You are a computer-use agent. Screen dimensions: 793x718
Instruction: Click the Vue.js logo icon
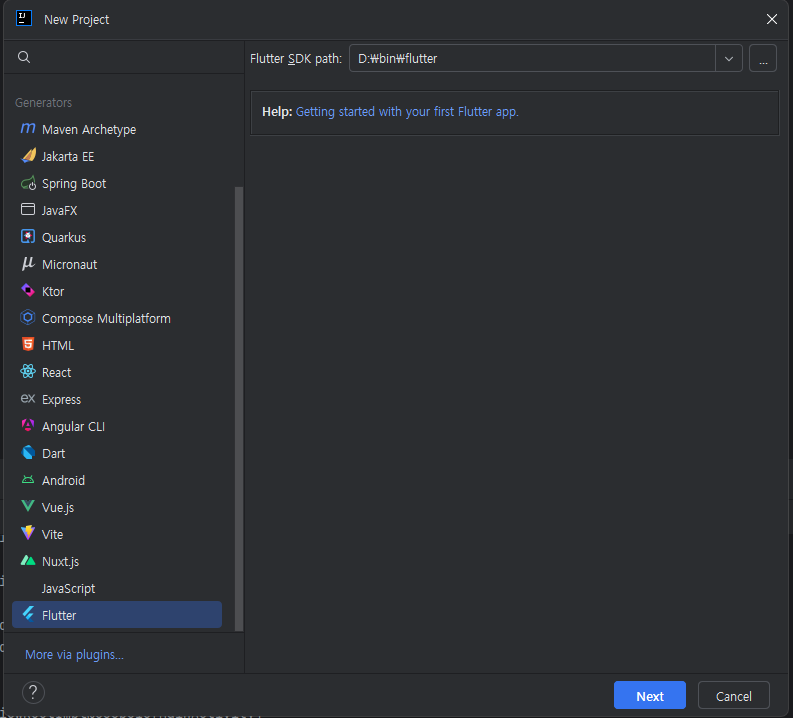click(x=28, y=506)
